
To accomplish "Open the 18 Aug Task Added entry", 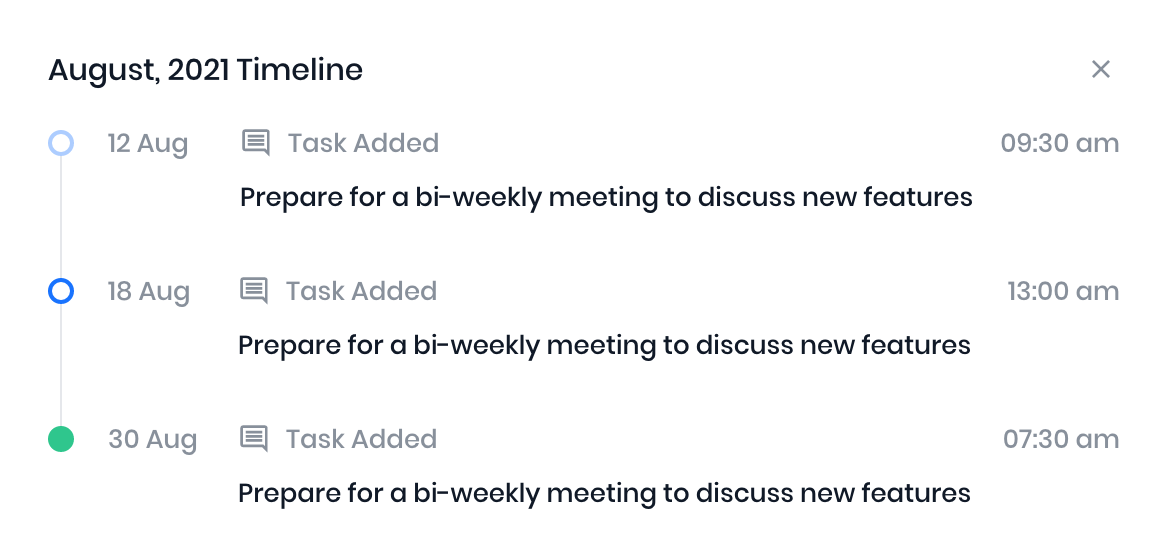I will tap(361, 291).
